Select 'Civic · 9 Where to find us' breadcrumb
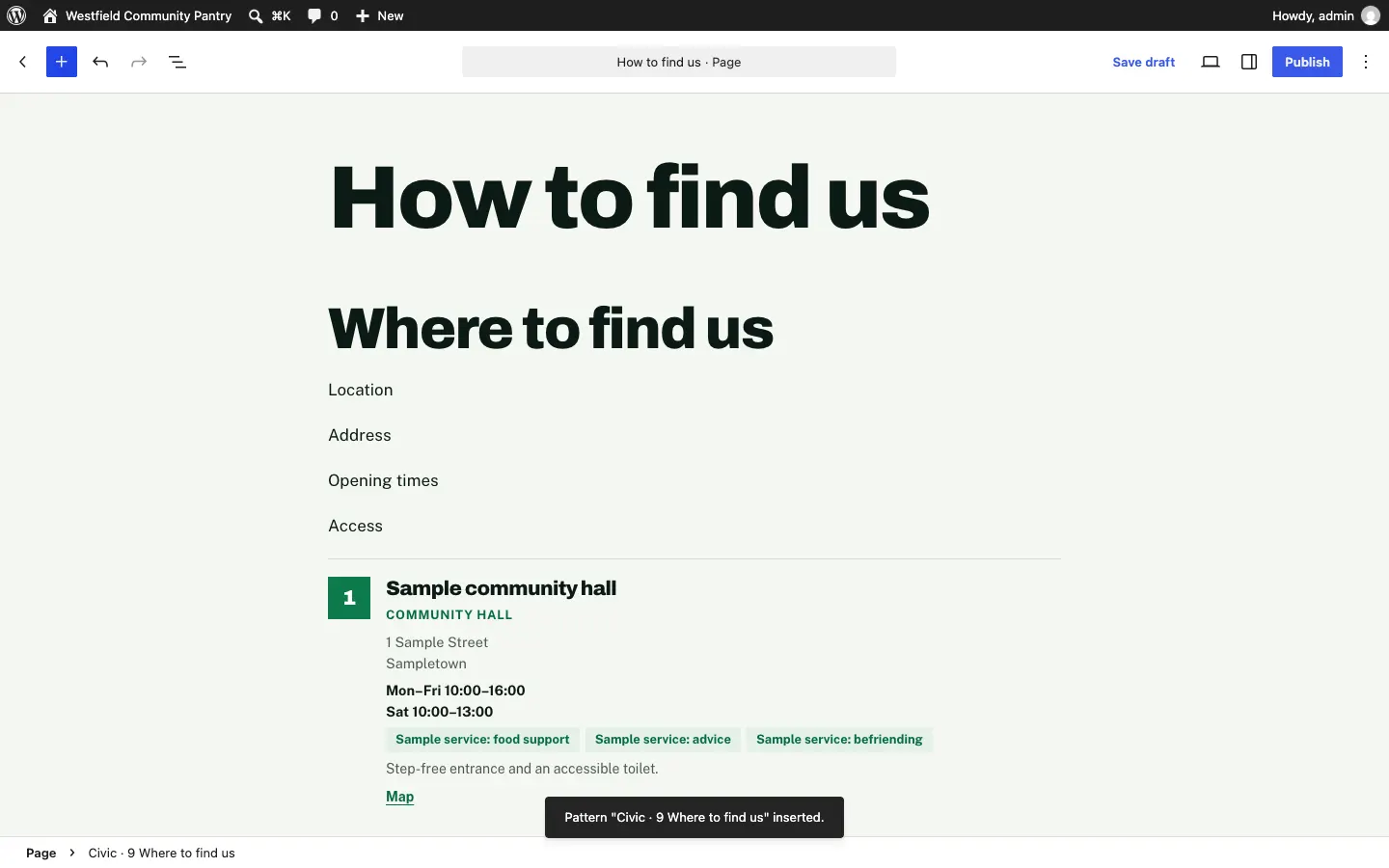 (x=162, y=853)
